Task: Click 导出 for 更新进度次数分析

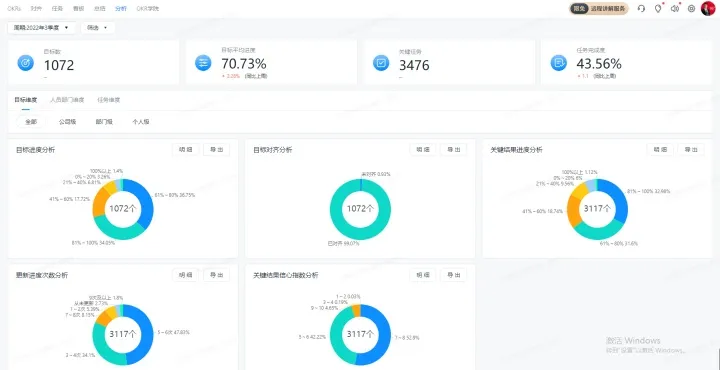Action: (x=217, y=275)
